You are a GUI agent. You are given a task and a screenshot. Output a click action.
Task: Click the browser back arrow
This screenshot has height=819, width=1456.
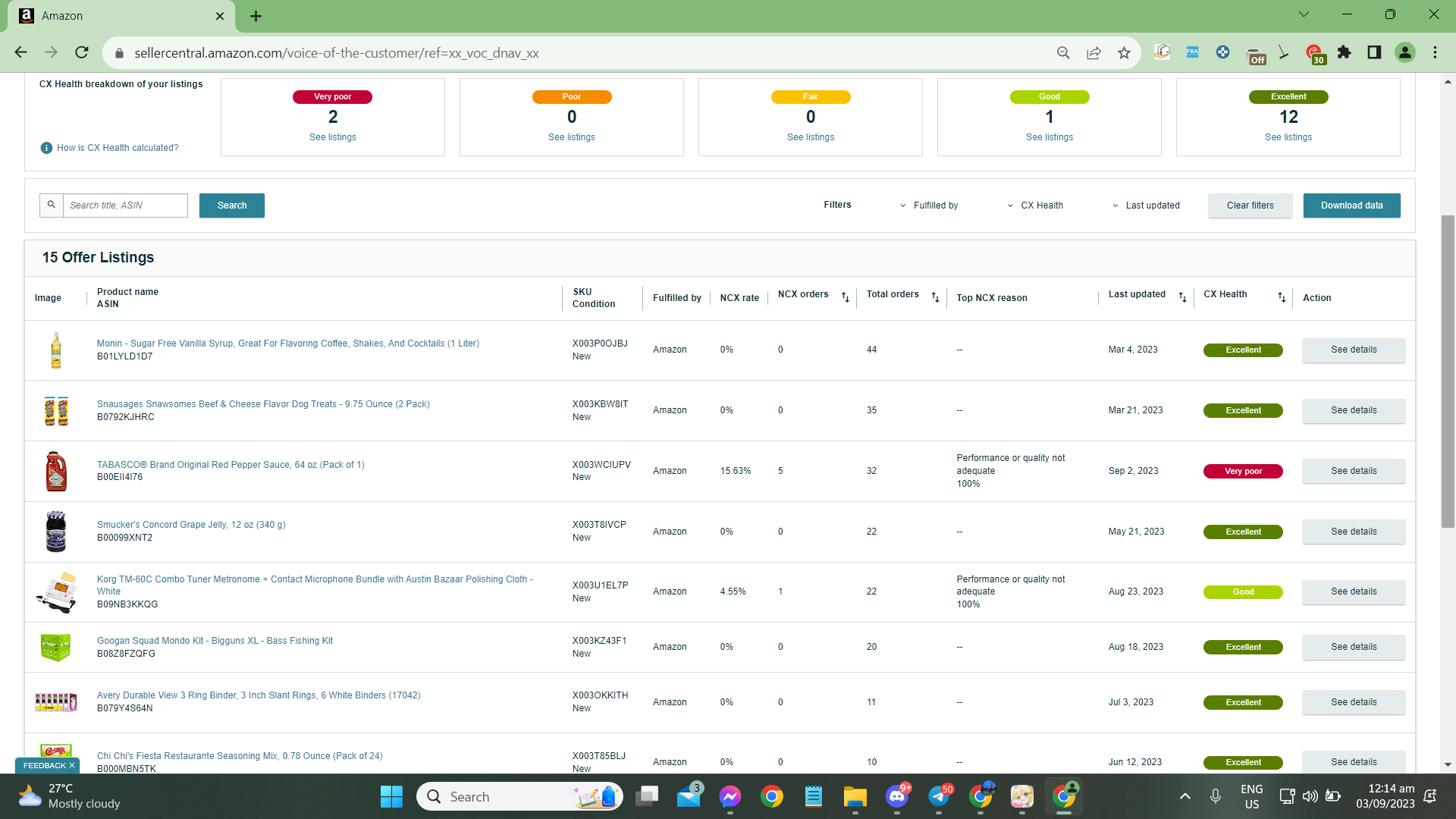pyautogui.click(x=20, y=52)
